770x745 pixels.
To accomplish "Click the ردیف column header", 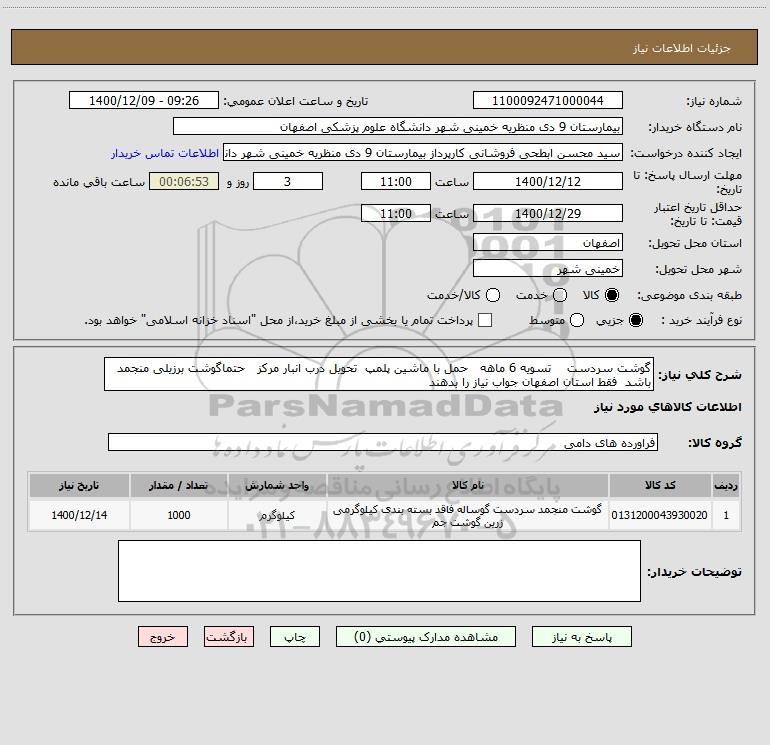I will tap(726, 485).
